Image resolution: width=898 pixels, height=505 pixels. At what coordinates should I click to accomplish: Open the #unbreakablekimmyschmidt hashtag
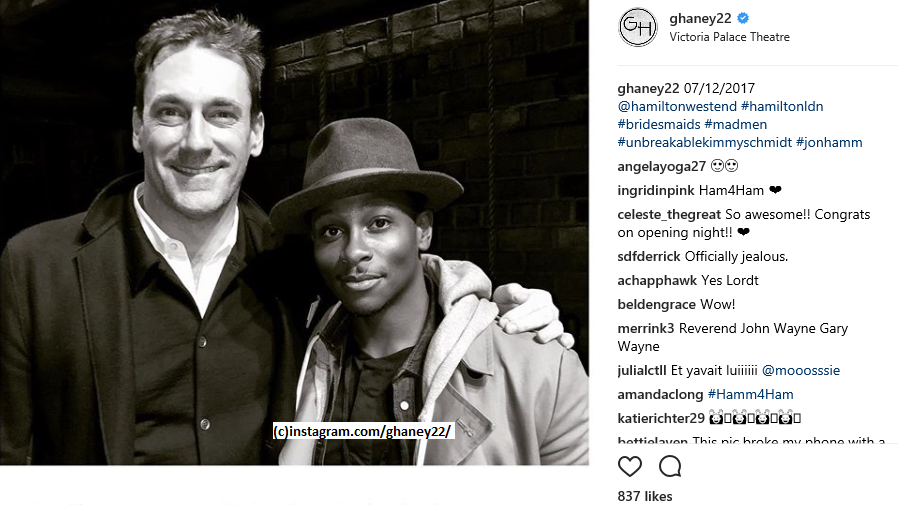pos(704,143)
